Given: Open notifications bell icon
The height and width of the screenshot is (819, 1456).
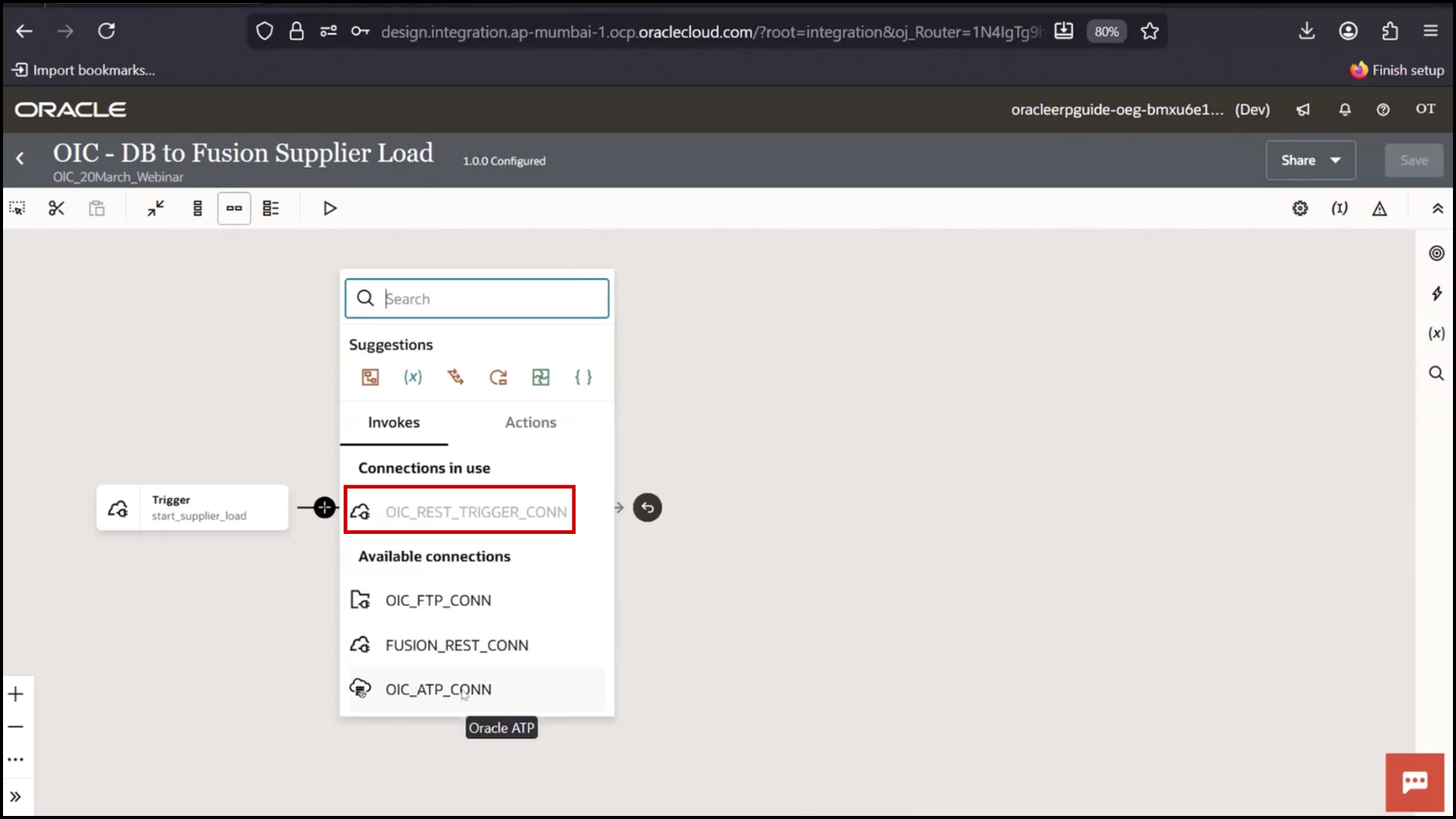Looking at the screenshot, I should click(x=1345, y=109).
